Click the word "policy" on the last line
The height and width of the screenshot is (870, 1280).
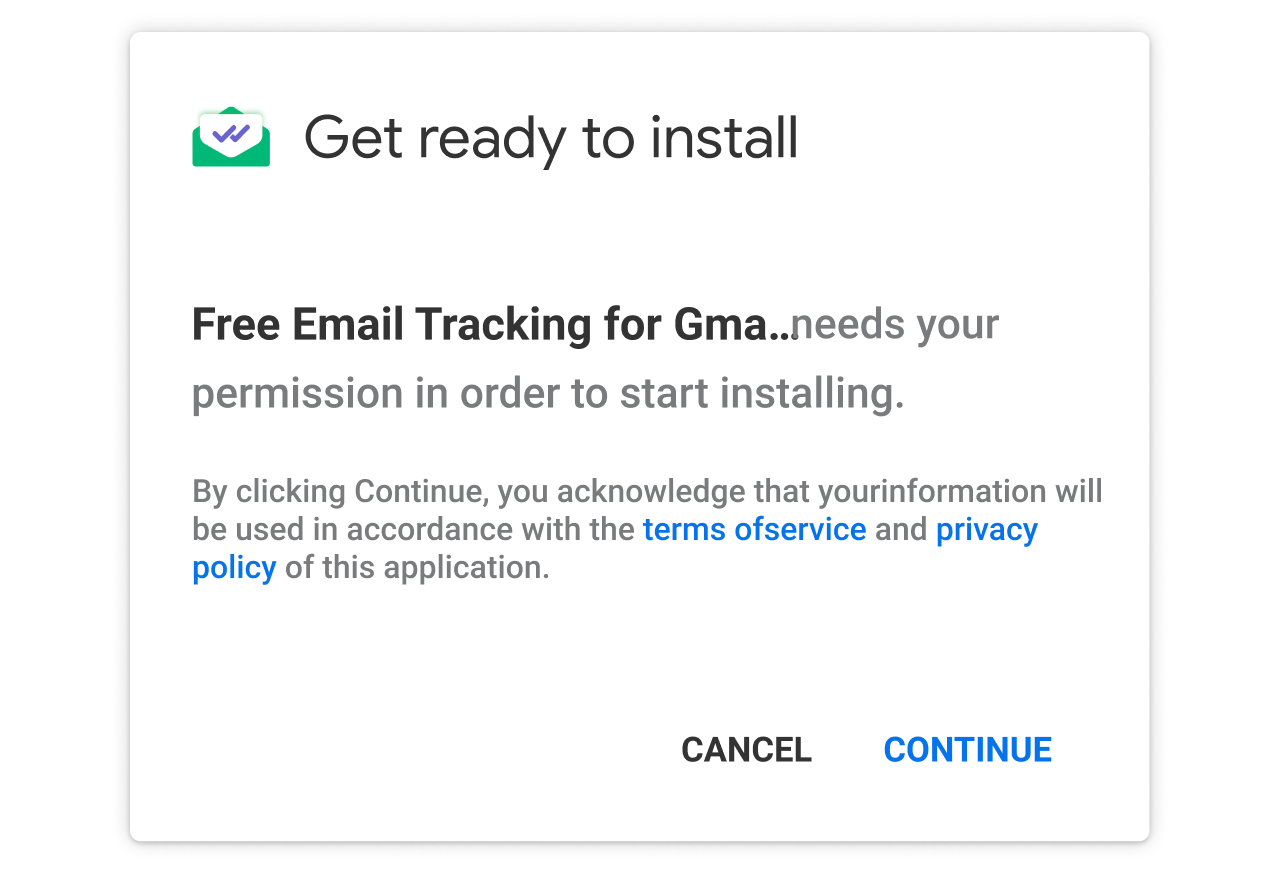click(x=234, y=568)
